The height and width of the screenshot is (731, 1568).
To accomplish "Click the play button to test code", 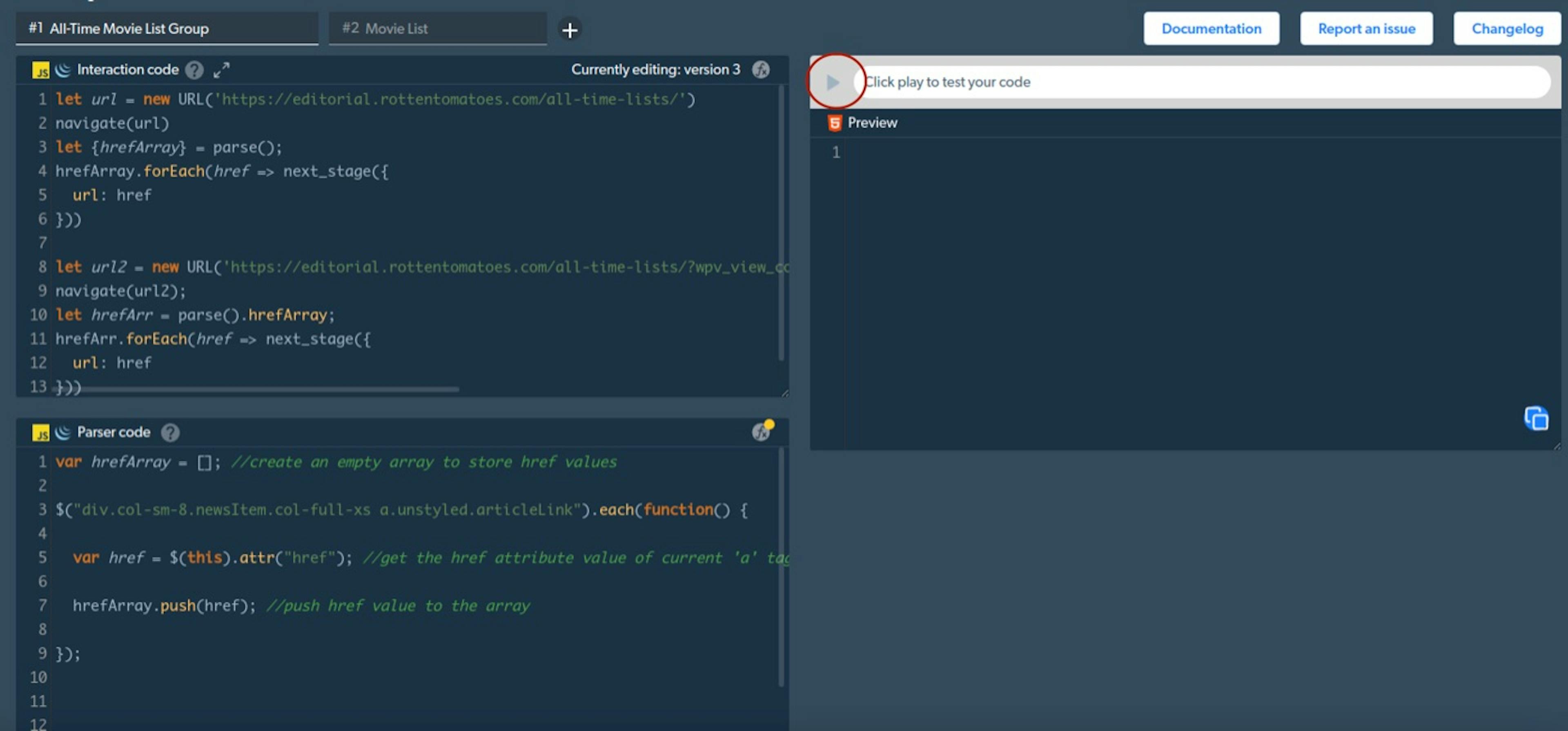I will coord(833,82).
